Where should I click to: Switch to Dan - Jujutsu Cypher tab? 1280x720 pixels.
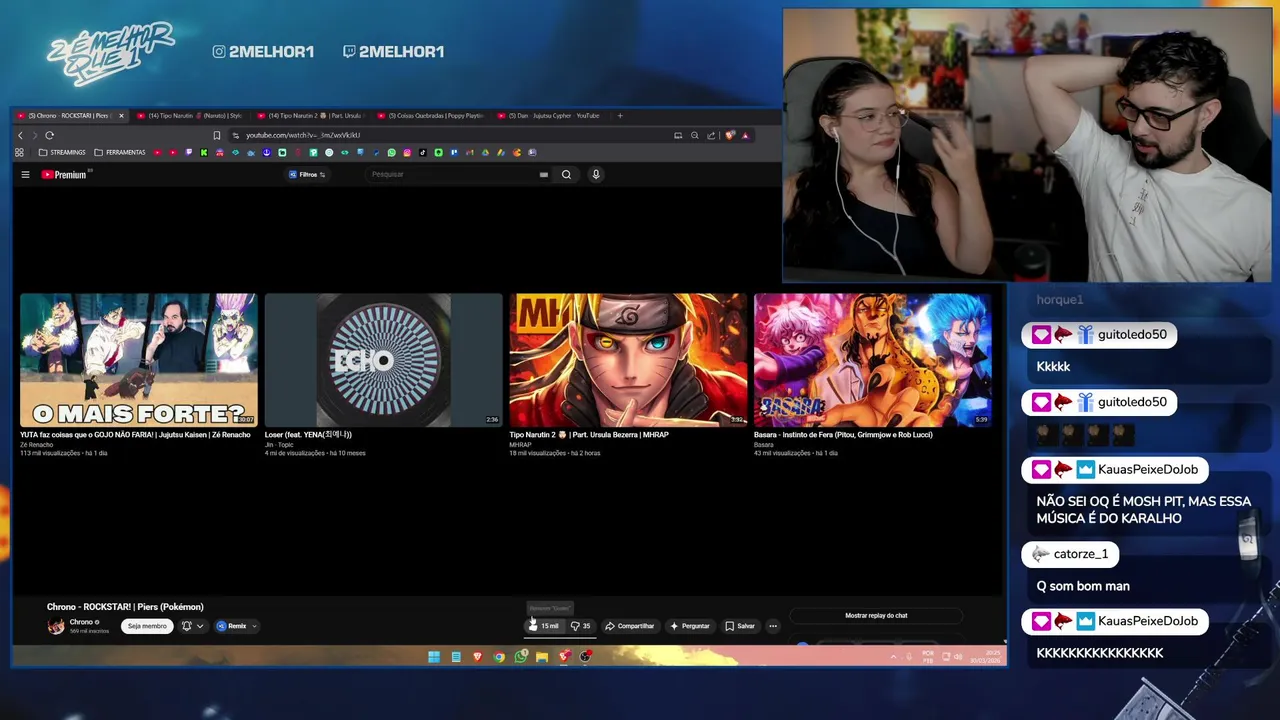point(552,115)
